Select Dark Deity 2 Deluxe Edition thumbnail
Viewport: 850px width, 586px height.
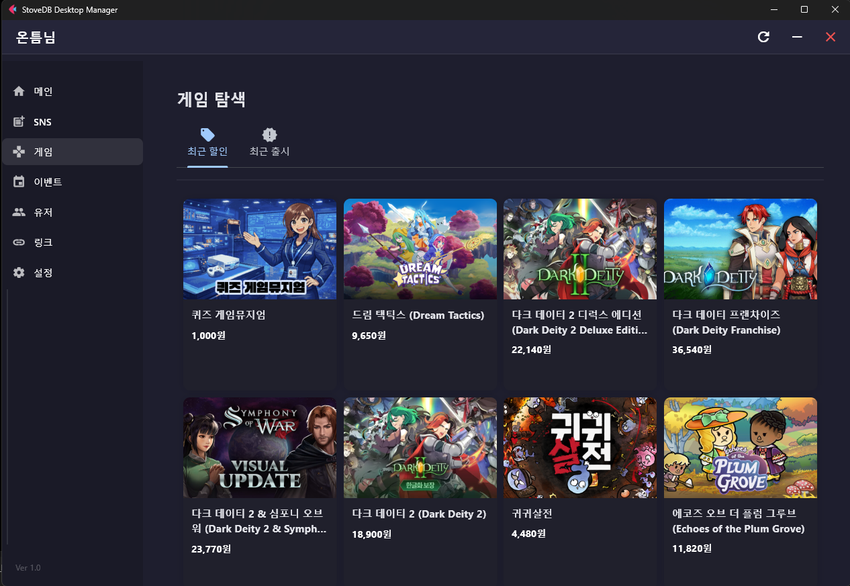pos(580,248)
